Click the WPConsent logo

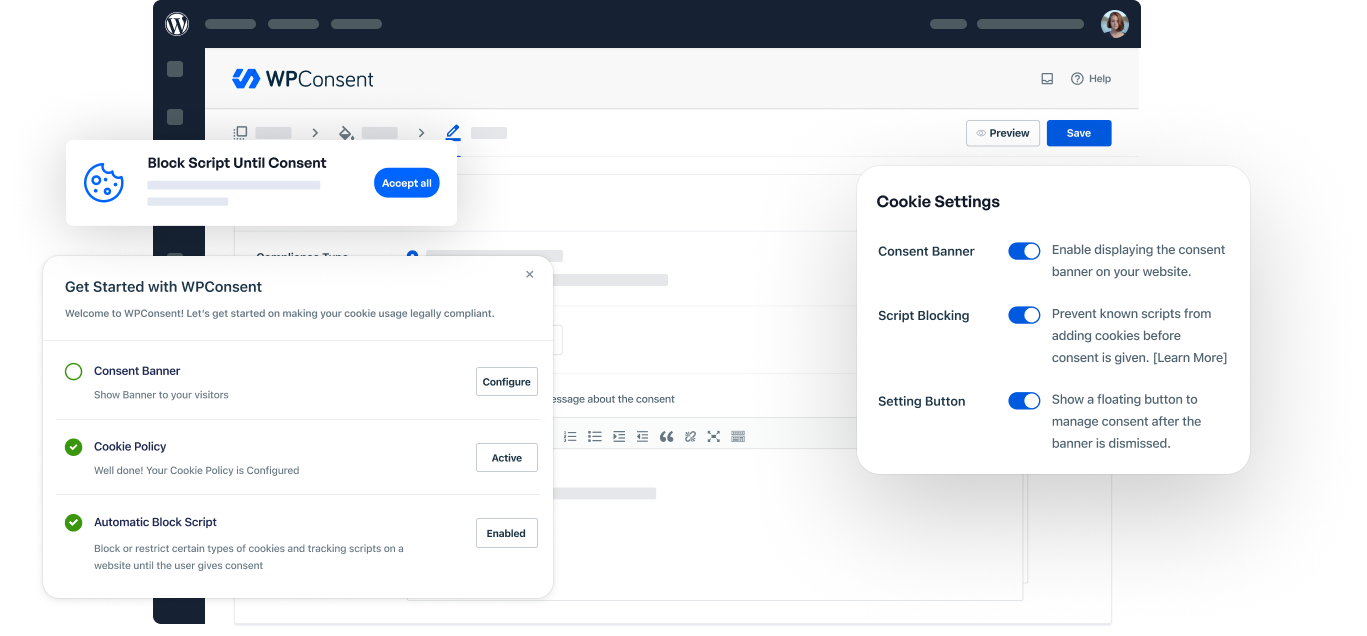(x=303, y=79)
